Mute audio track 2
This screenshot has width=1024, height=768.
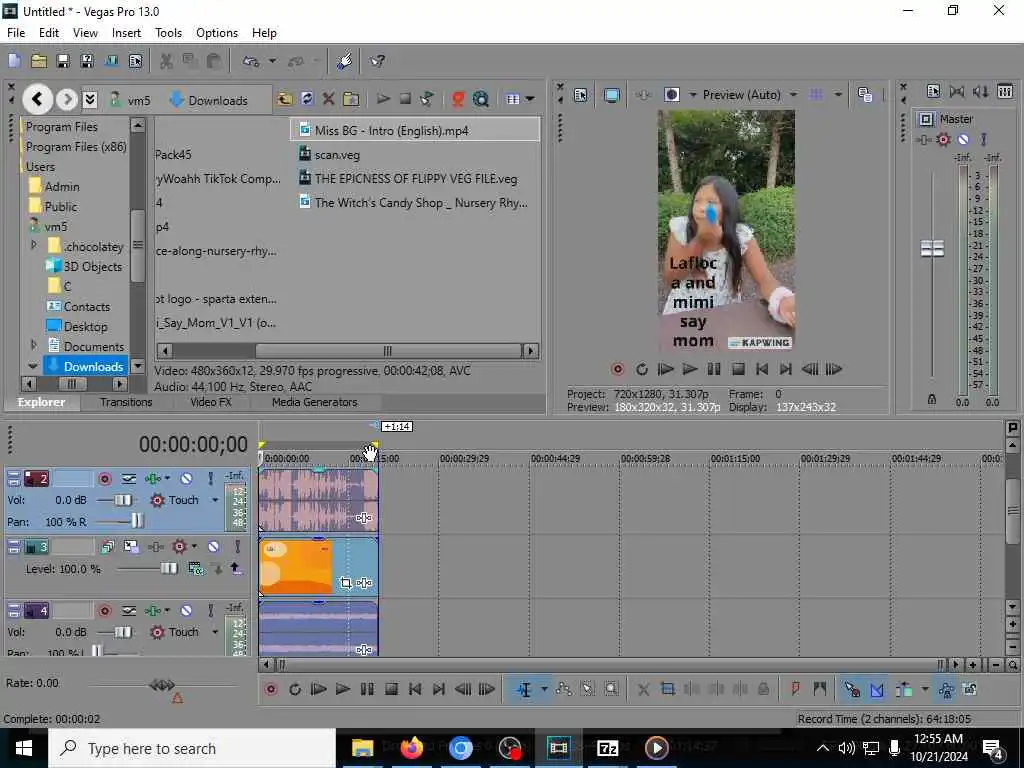(187, 479)
